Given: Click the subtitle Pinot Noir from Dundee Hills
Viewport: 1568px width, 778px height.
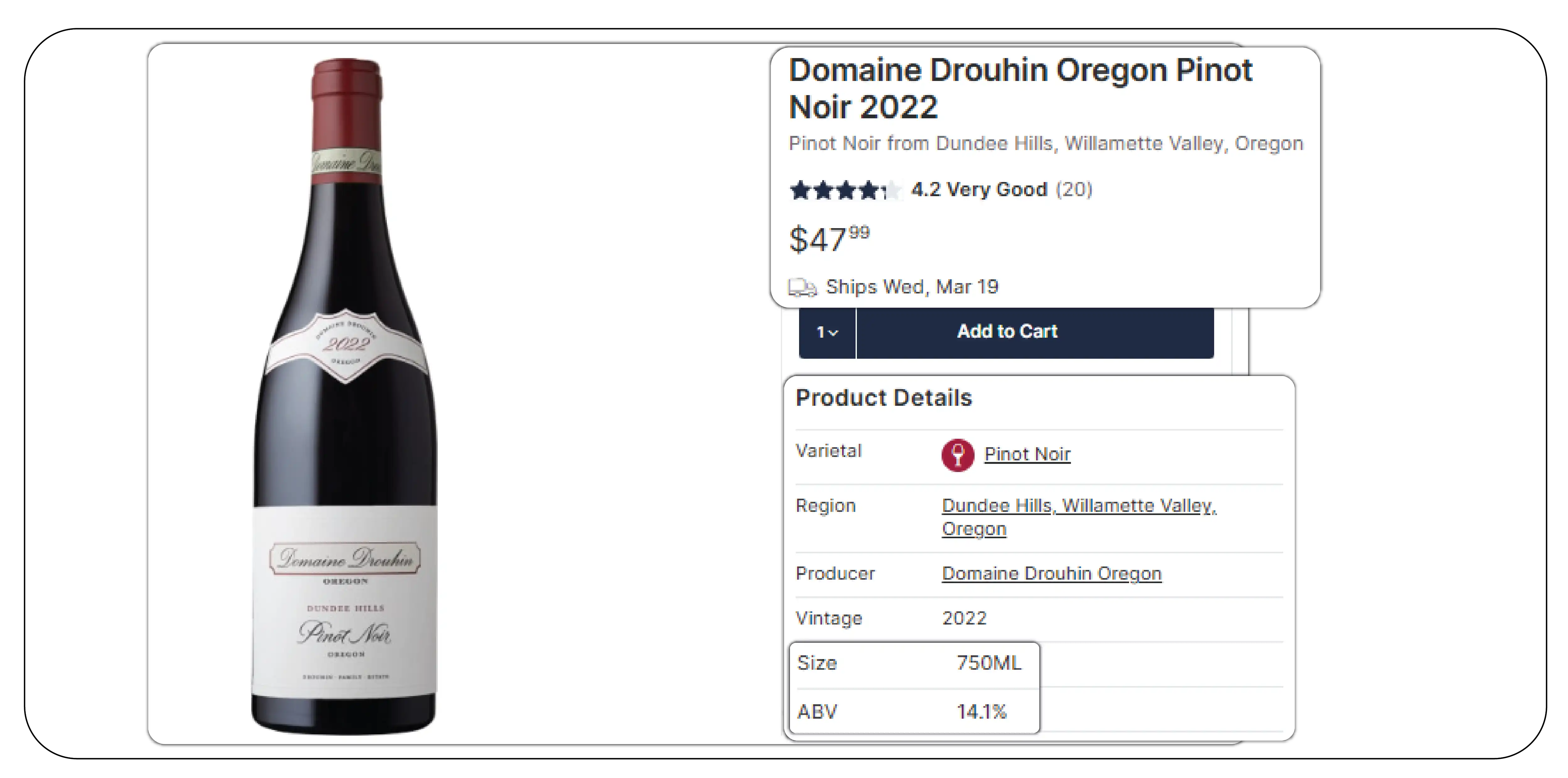Looking at the screenshot, I should [x=1046, y=143].
